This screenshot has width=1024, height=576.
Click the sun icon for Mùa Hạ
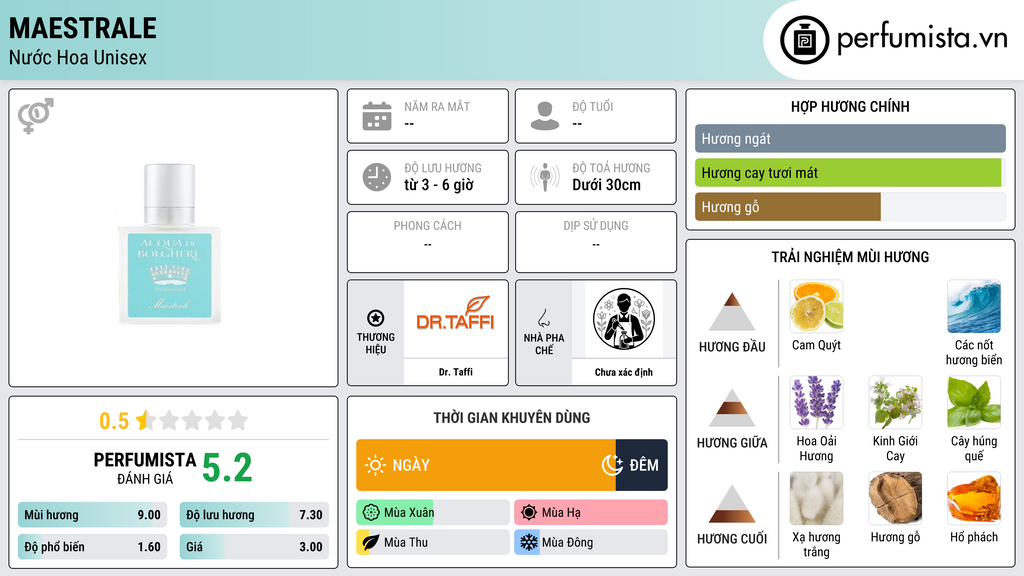[529, 513]
